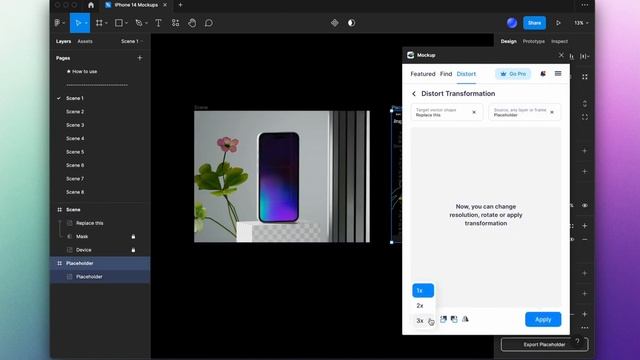Expand shape tool options arrow
The width and height of the screenshot is (640, 360).
coord(127,23)
